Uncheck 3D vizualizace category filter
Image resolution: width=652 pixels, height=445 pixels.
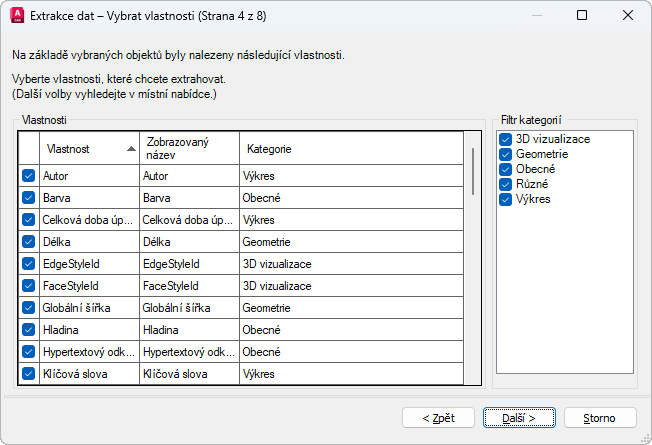(x=505, y=140)
